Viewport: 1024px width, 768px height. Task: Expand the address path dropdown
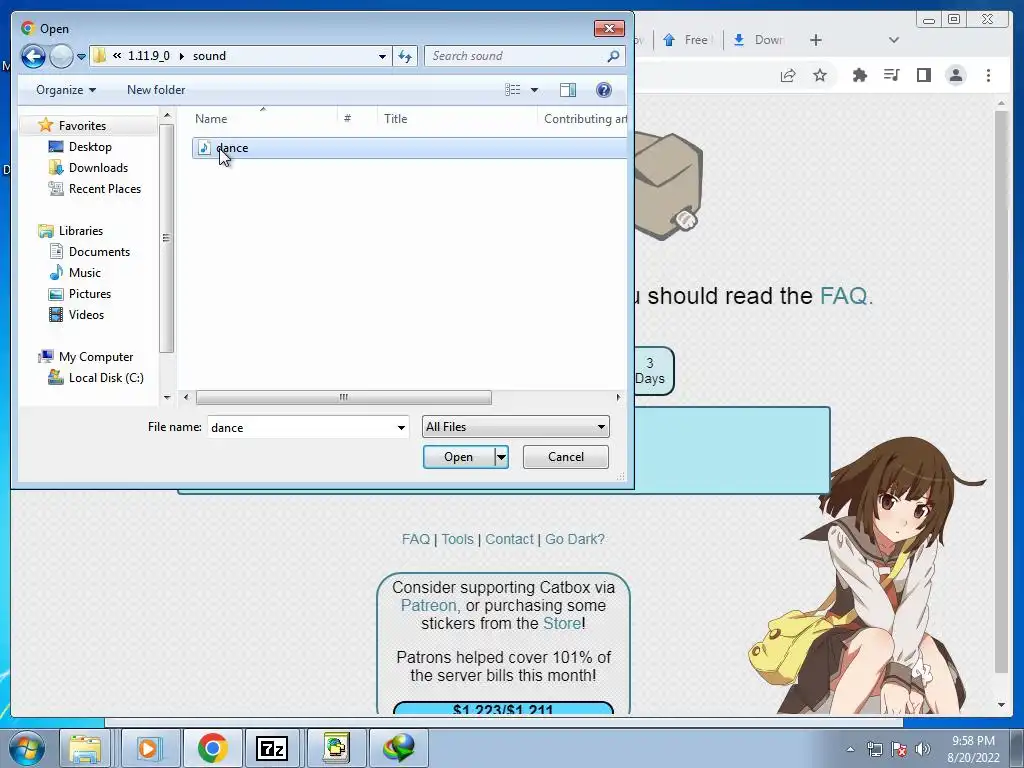382,56
